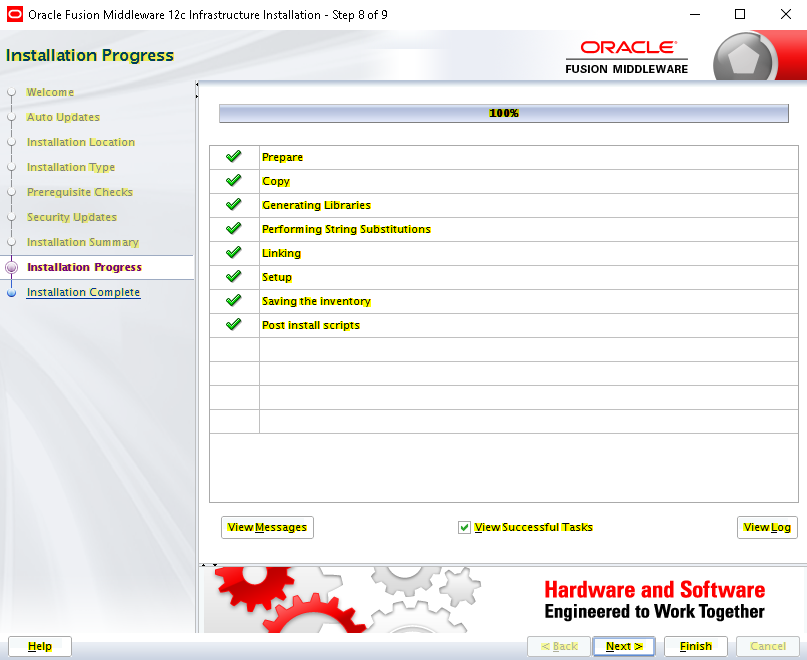Select the Security Updates step
The height and width of the screenshot is (660, 807).
tap(72, 217)
